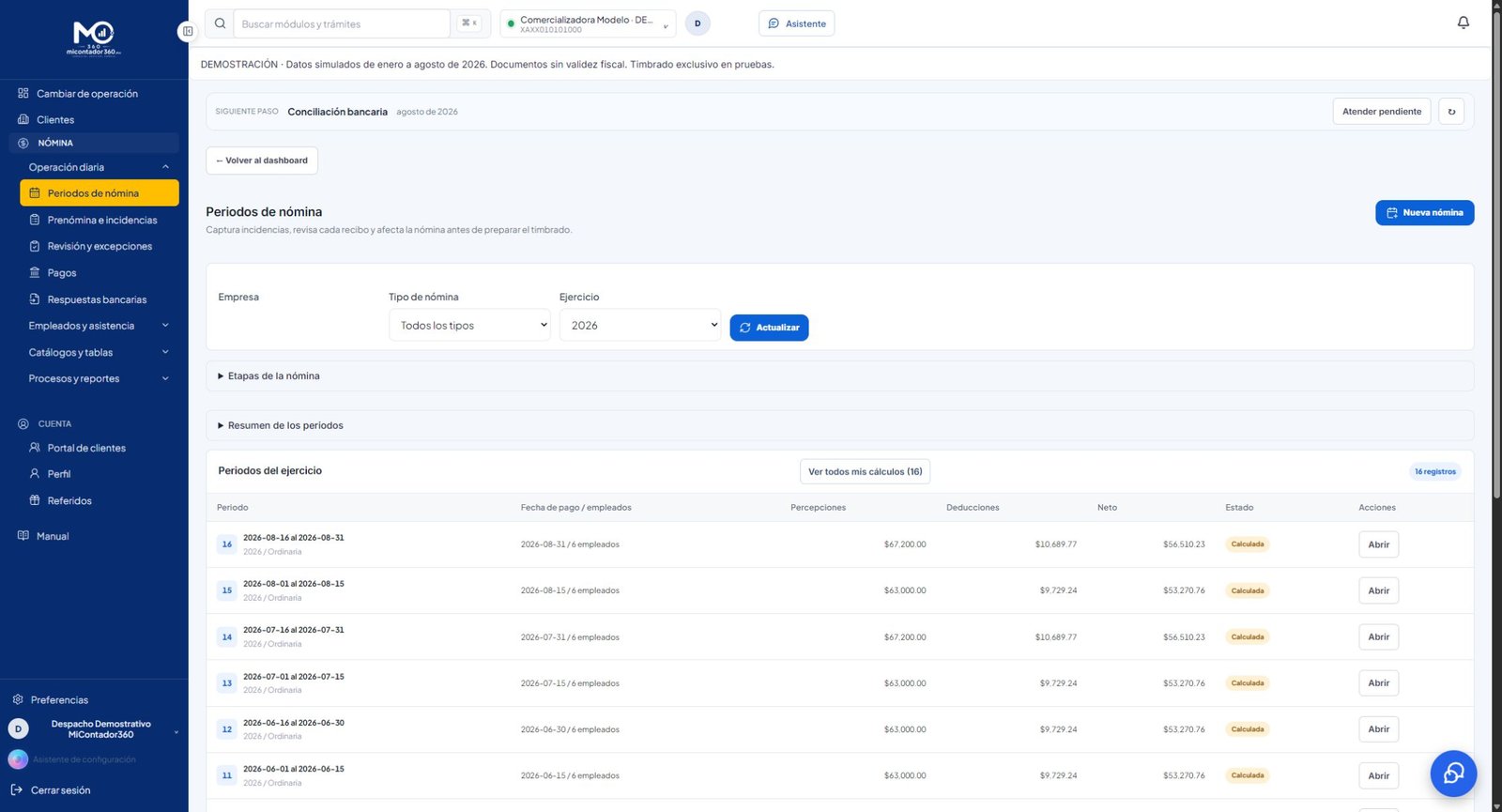Go to Prenómina e incidencias
This screenshot has width=1502, height=812.
point(99,220)
